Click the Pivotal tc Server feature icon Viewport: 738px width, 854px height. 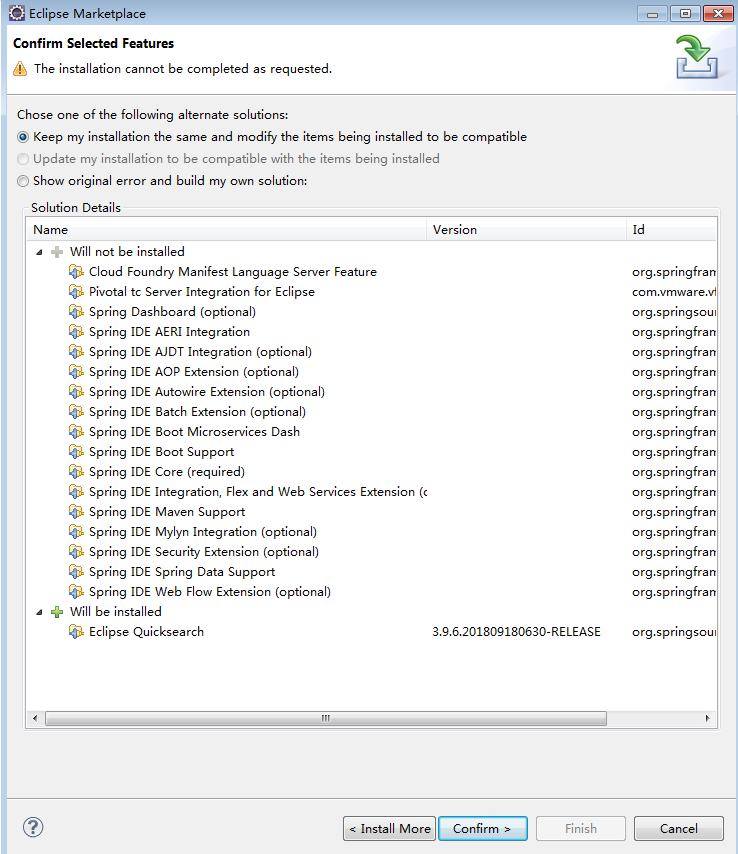tap(76, 291)
